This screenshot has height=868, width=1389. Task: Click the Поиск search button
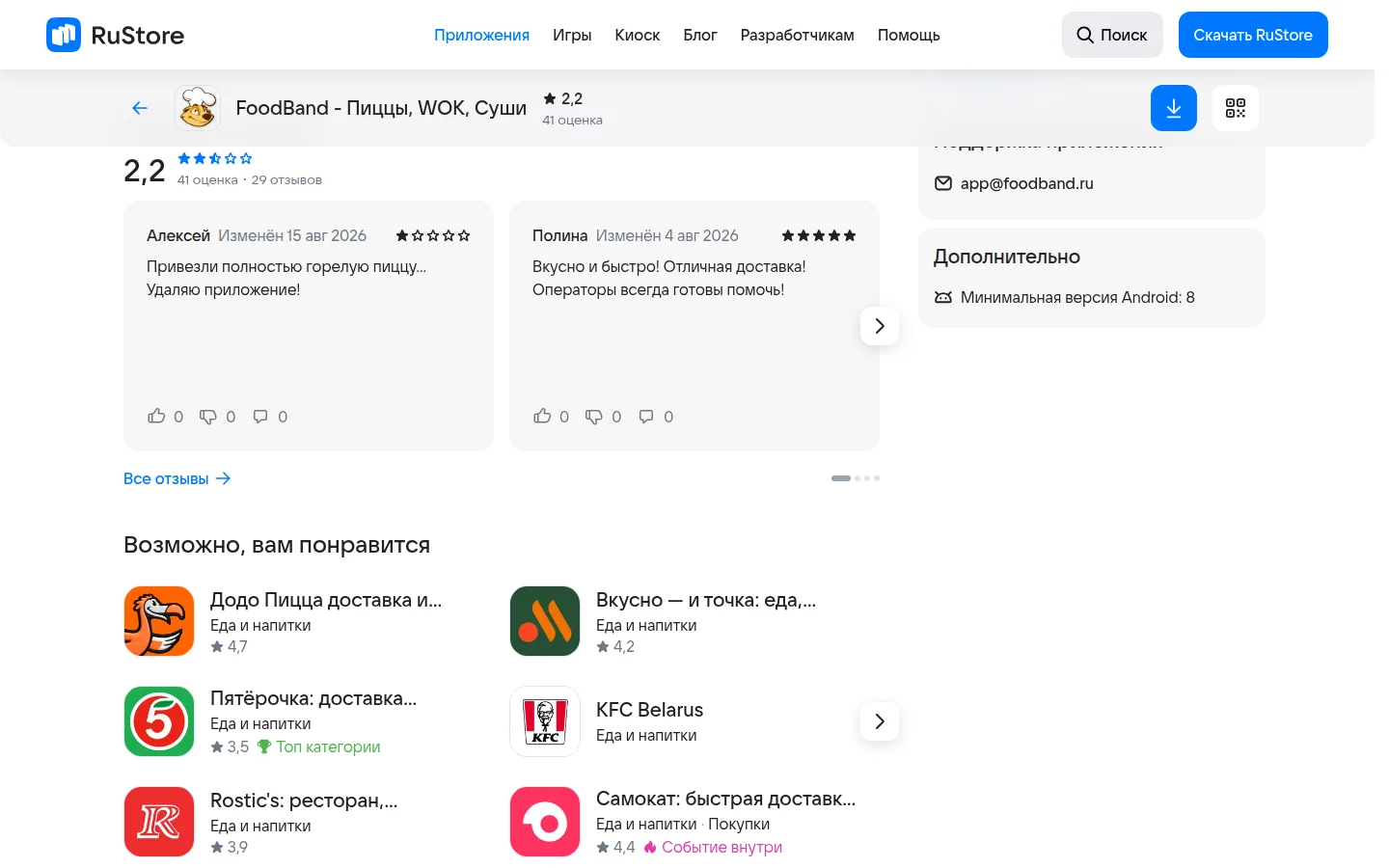tap(1112, 35)
